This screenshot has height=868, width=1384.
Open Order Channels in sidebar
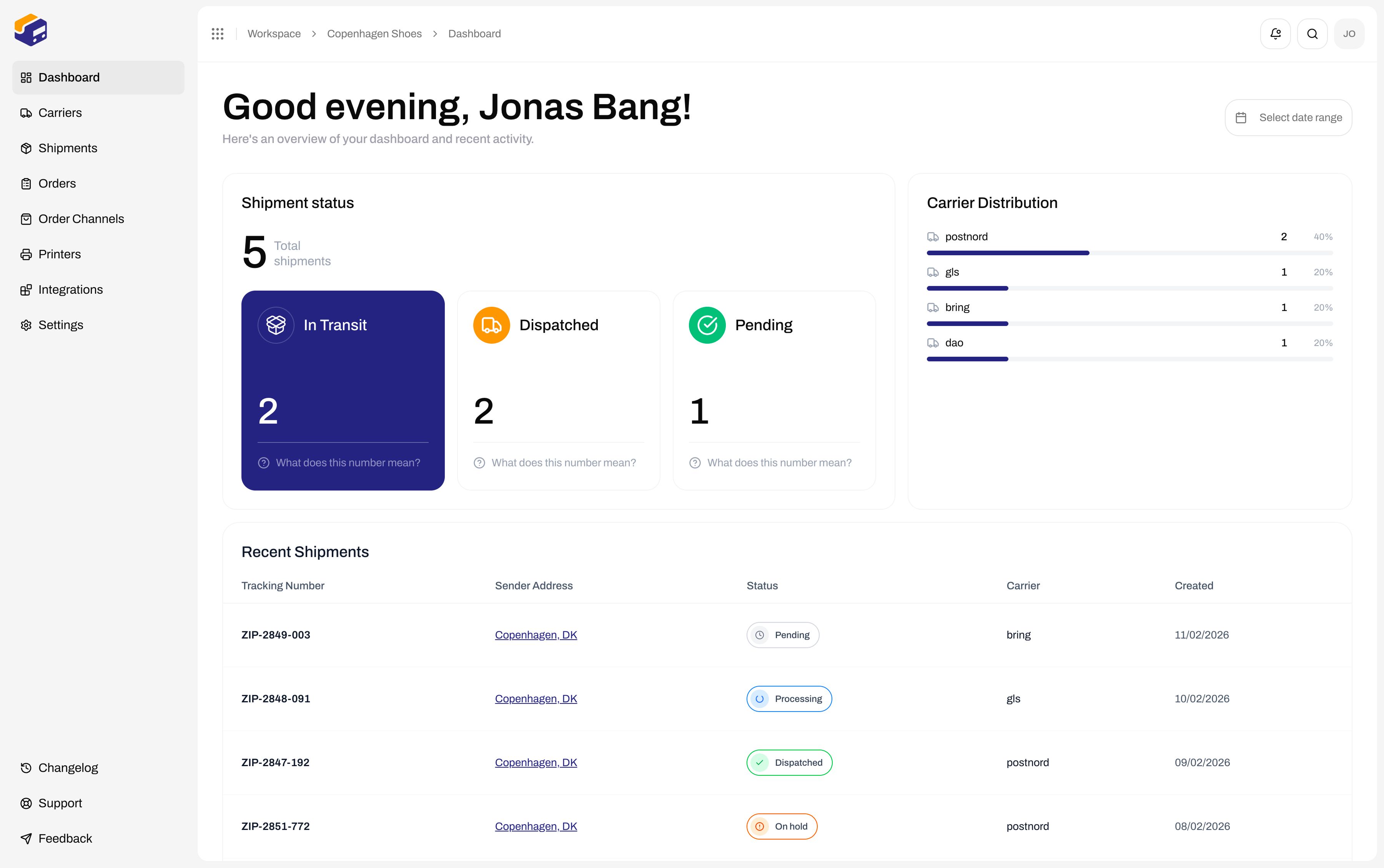(x=80, y=219)
